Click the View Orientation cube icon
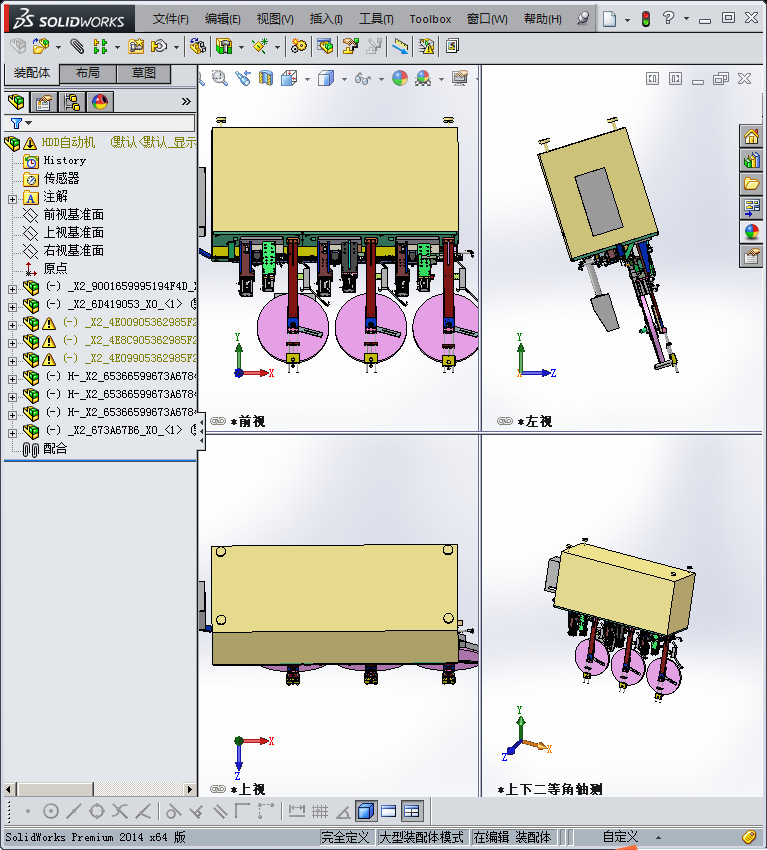 pyautogui.click(x=289, y=79)
